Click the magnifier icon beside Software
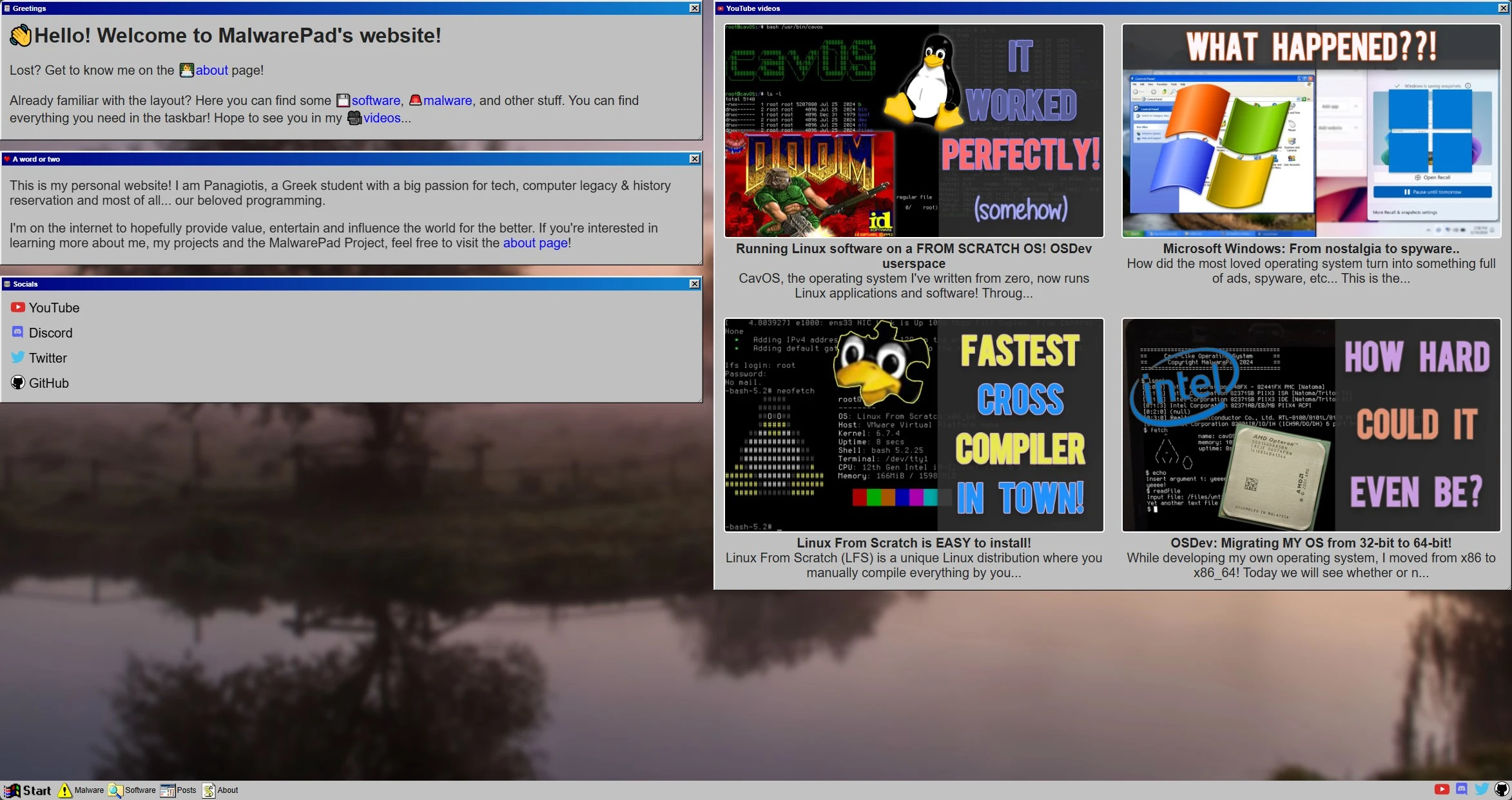This screenshot has height=800, width=1512. point(115,790)
